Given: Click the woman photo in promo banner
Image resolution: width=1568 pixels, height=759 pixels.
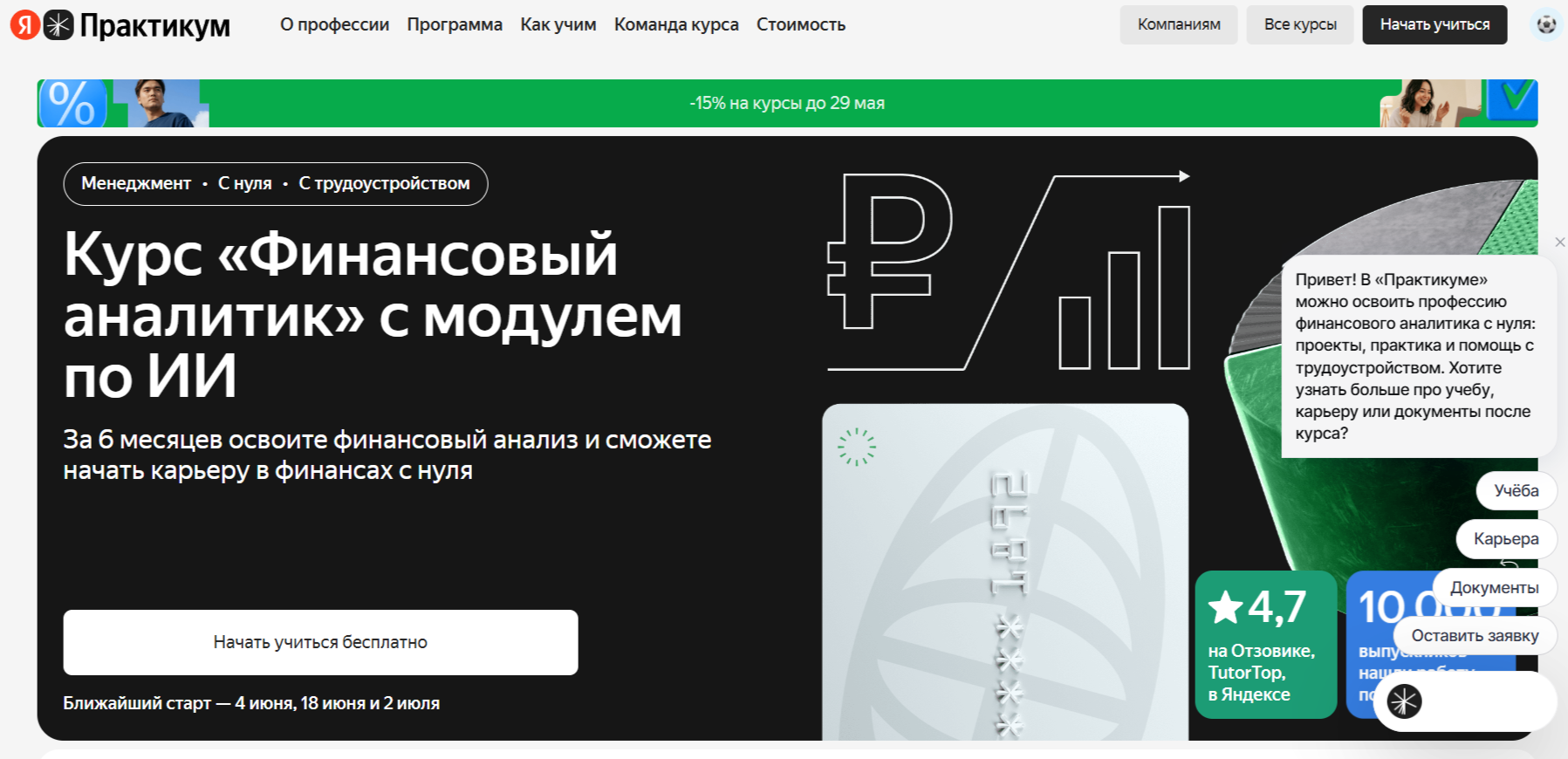Looking at the screenshot, I should (x=1431, y=104).
